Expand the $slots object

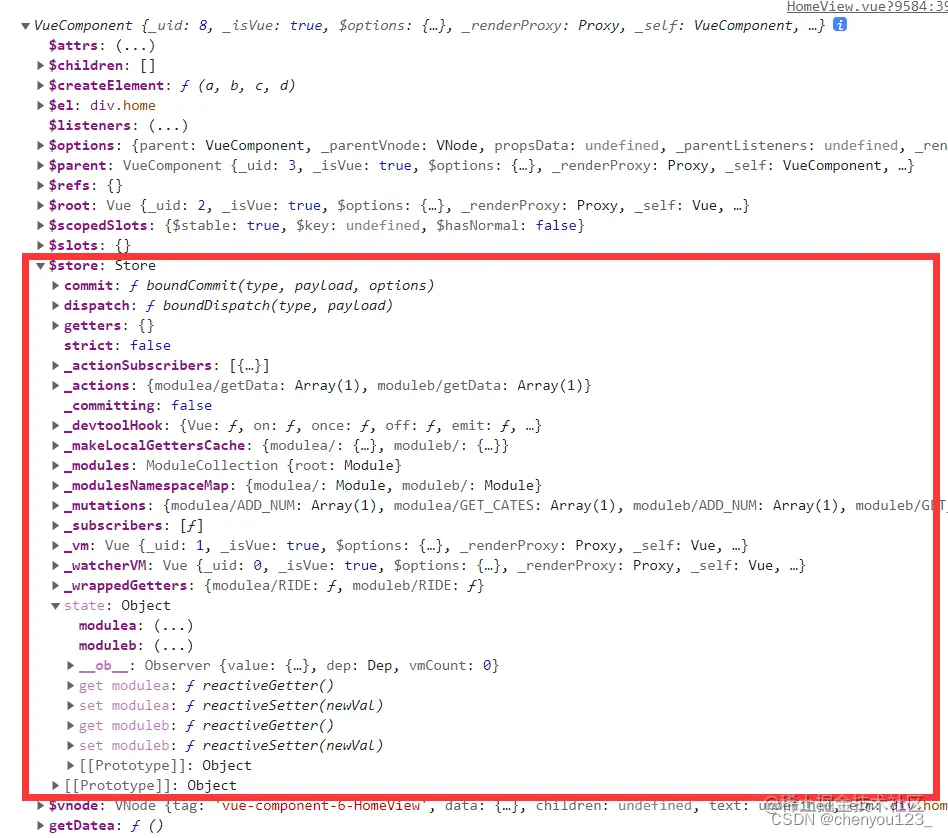(x=41, y=245)
